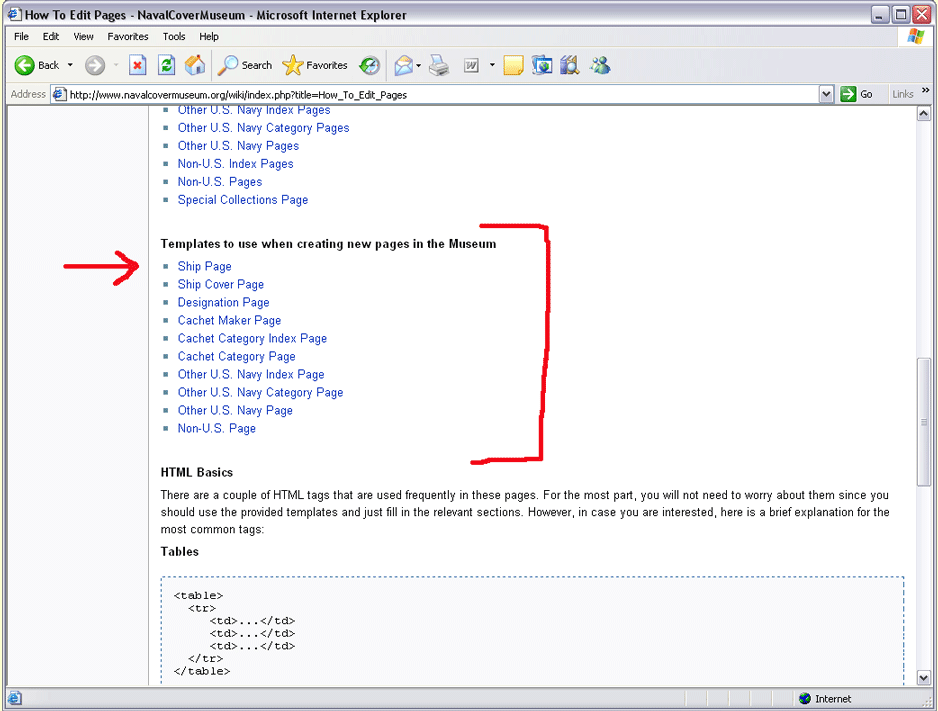Click the Print toolbar icon
The image size is (938, 711).
[x=439, y=65]
